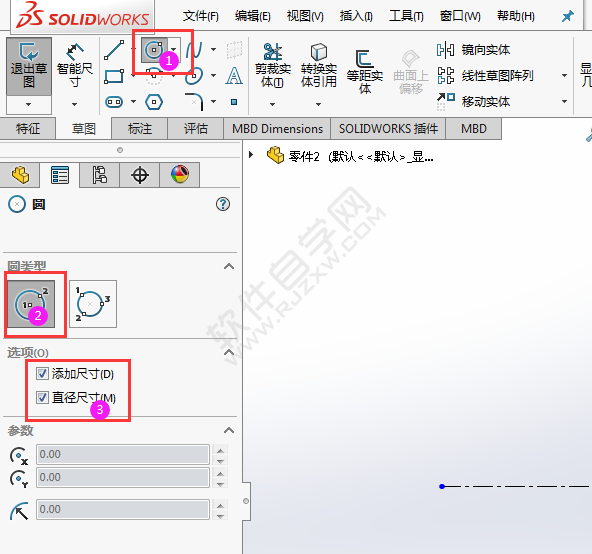Open the dropdown arrow under 智能尺寸
The height and width of the screenshot is (554, 592).
pyautogui.click(x=74, y=105)
